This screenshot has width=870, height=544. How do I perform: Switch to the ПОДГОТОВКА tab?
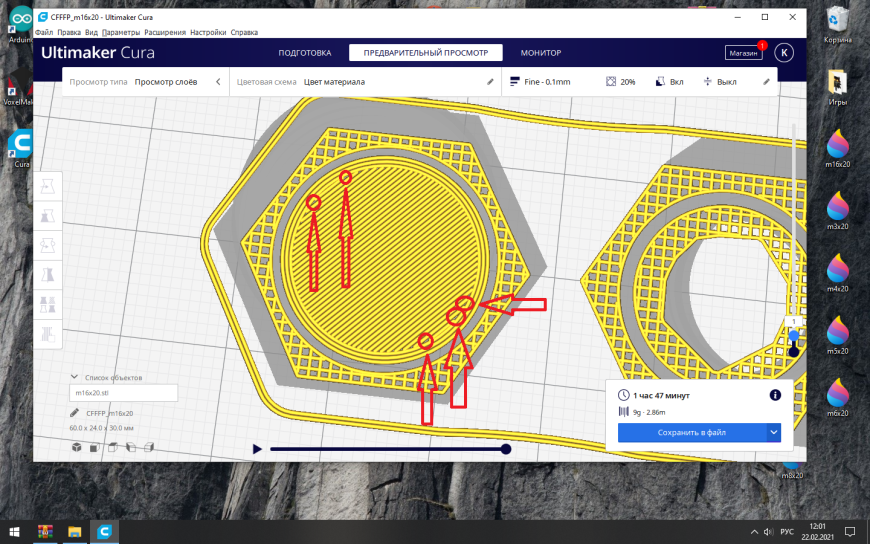[305, 53]
